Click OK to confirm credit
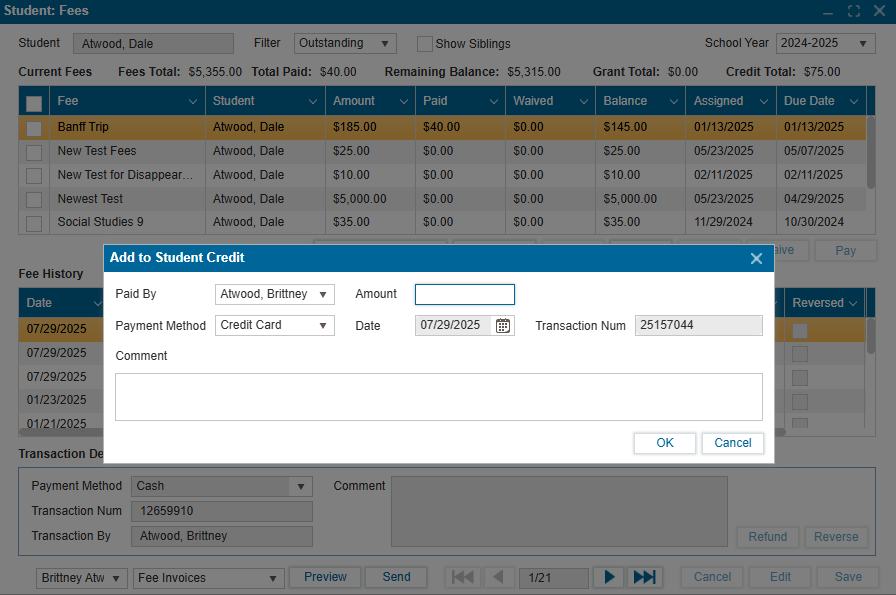This screenshot has width=896, height=595. click(665, 443)
